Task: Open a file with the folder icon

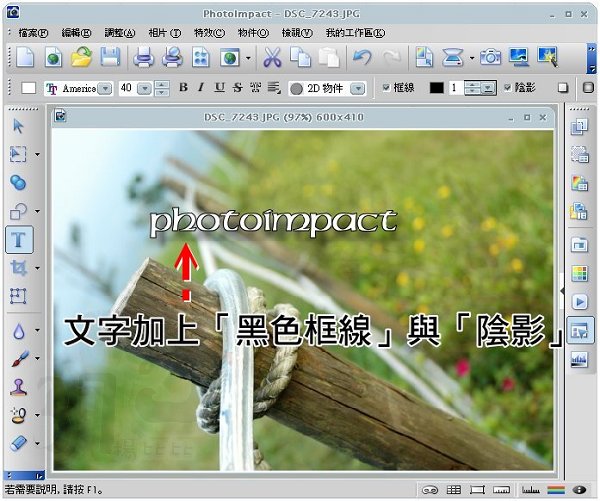Action: pyautogui.click(x=81, y=57)
